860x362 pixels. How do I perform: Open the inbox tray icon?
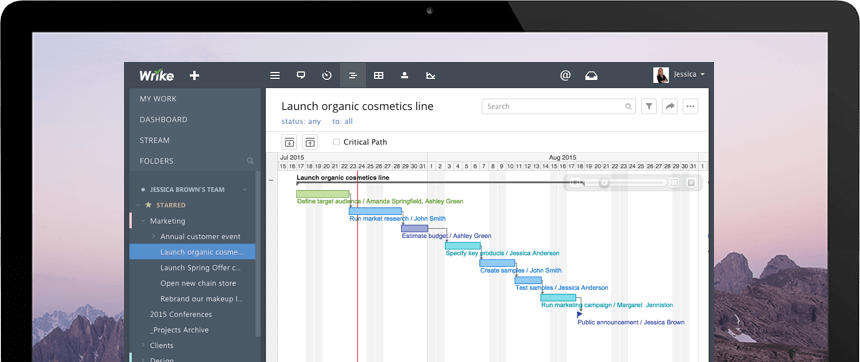(591, 76)
